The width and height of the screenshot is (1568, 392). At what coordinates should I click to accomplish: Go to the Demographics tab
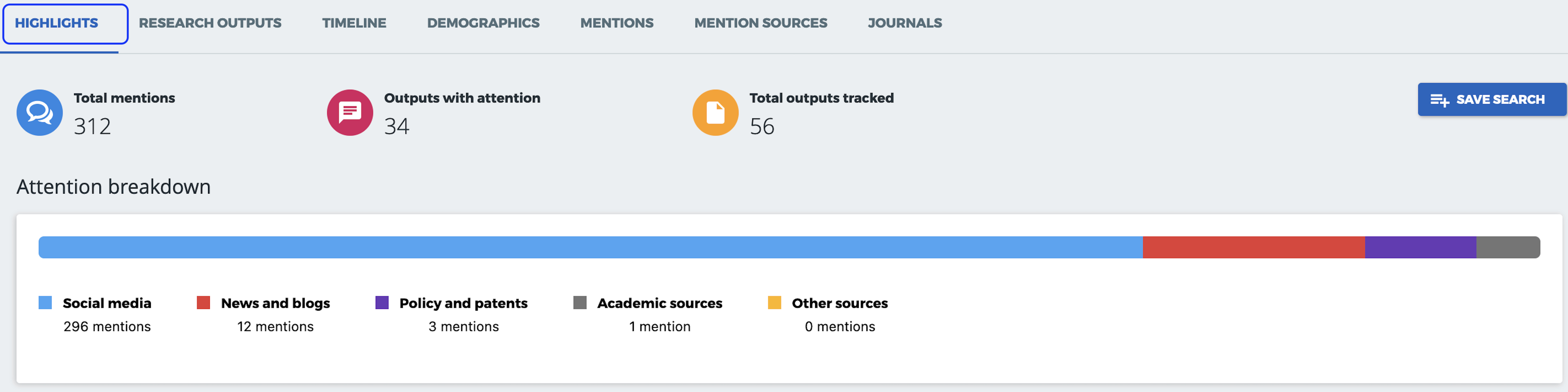[483, 23]
